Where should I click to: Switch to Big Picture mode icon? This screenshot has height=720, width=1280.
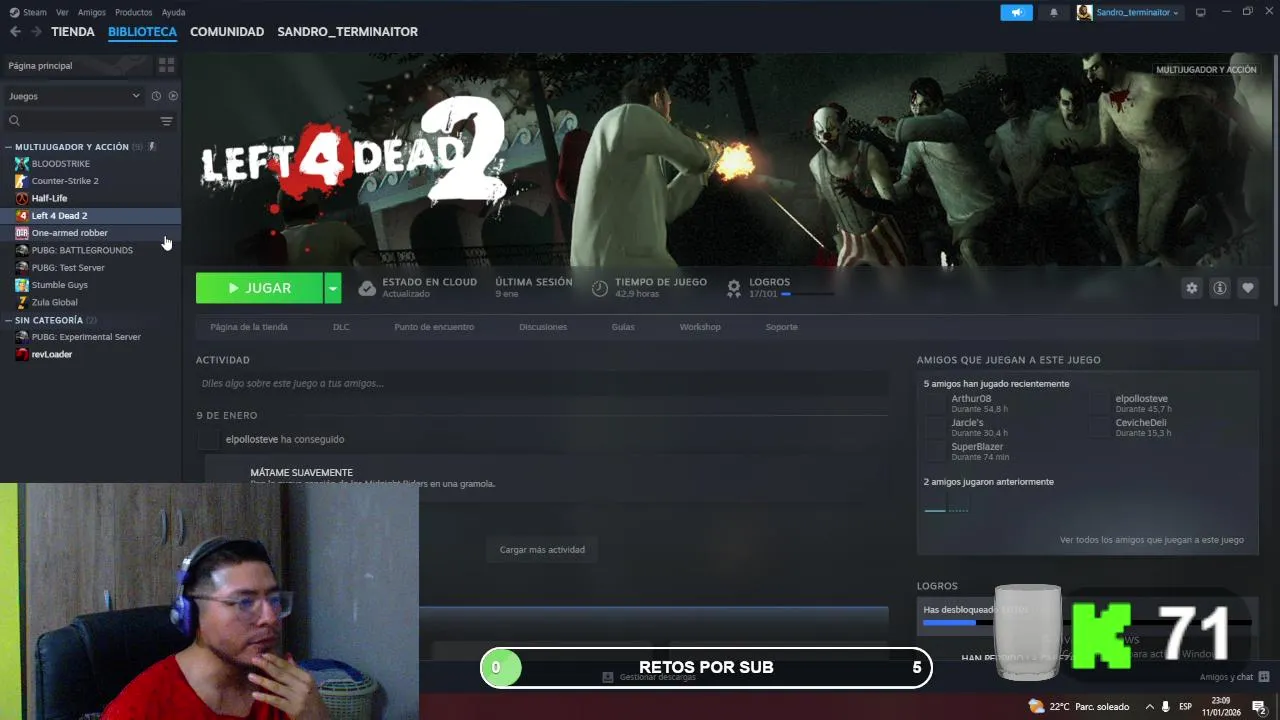click(1201, 12)
